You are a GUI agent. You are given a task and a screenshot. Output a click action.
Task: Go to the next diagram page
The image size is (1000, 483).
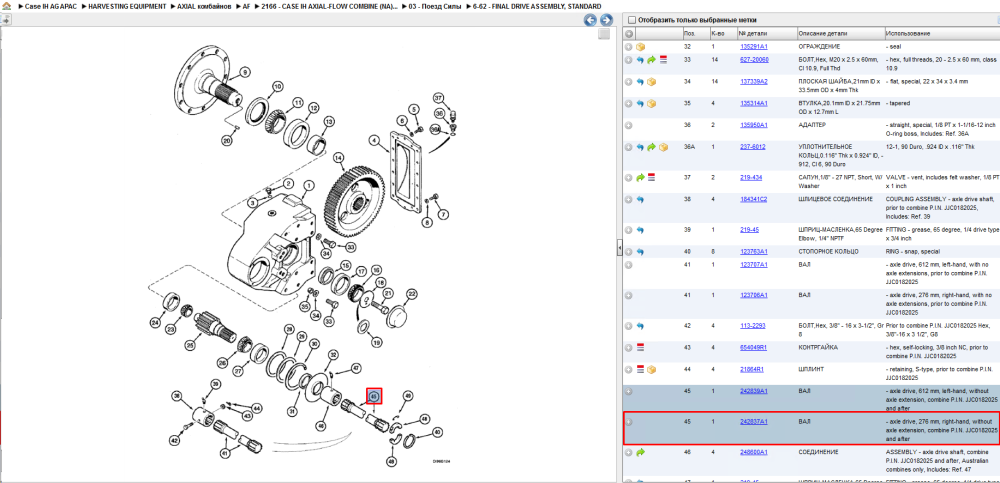606,20
